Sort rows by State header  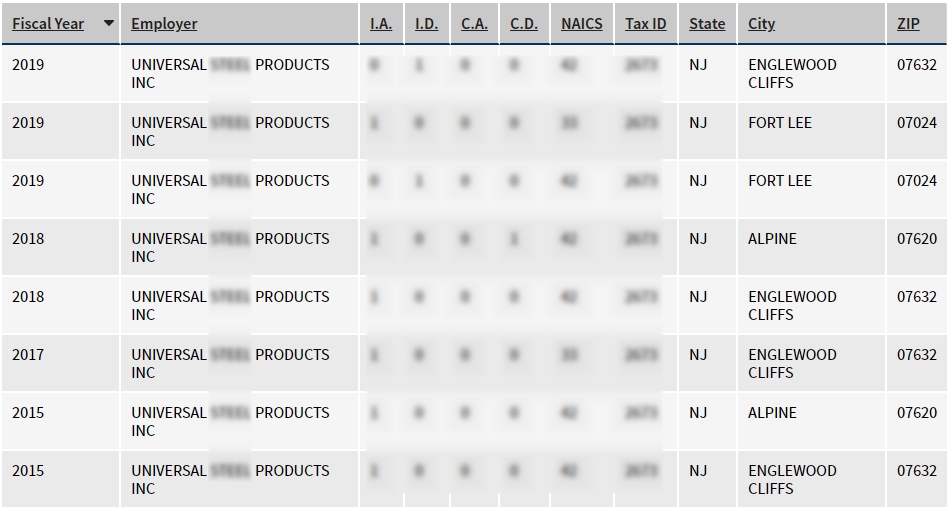tap(707, 23)
